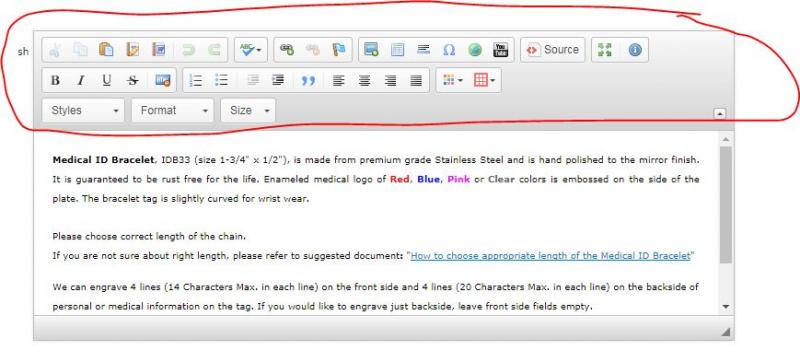Viewport: 800px width, 362px height.
Task: Open the About info icon
Action: pos(635,49)
